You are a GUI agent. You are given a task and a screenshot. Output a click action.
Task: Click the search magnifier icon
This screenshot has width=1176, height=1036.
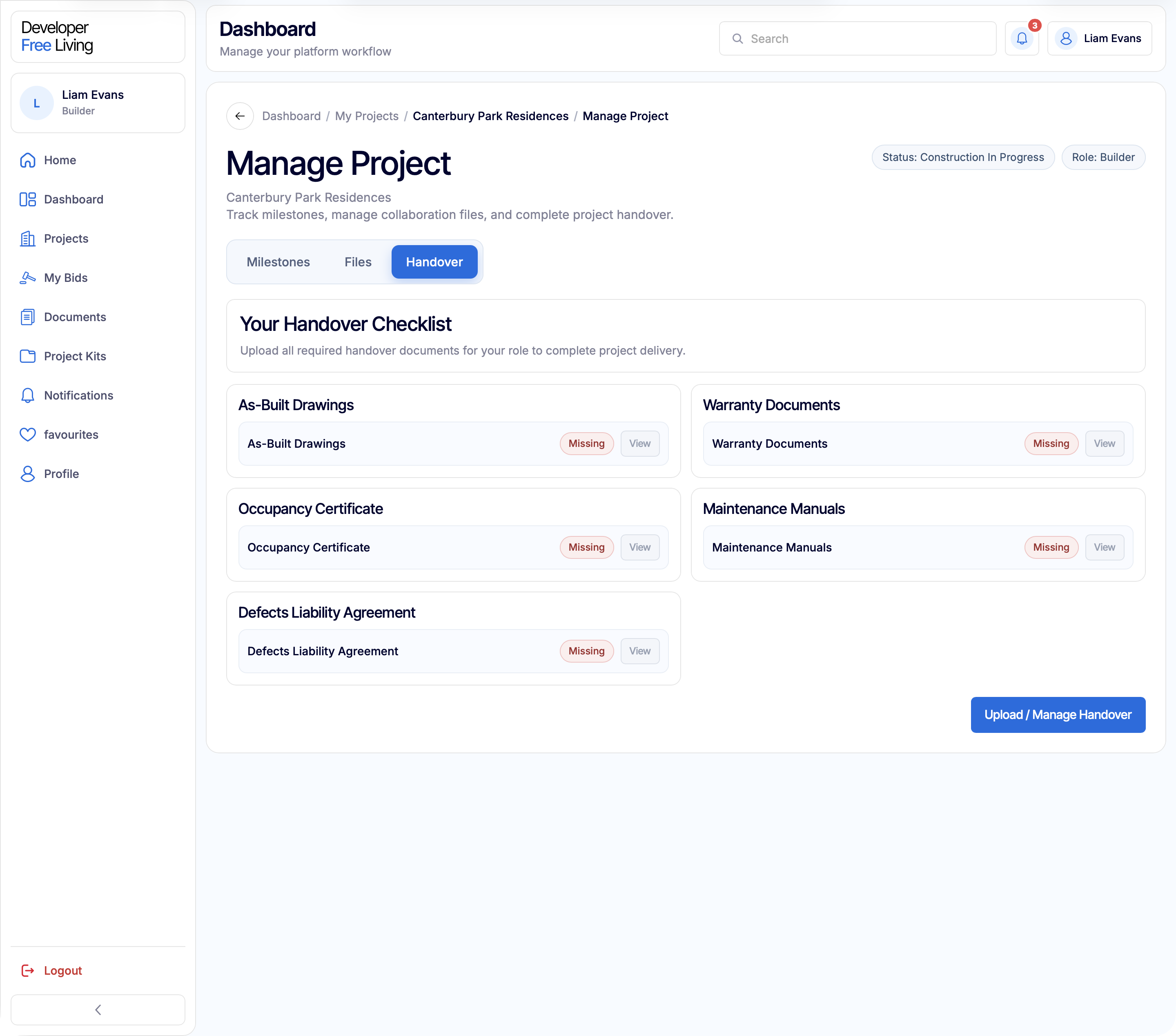tap(737, 38)
